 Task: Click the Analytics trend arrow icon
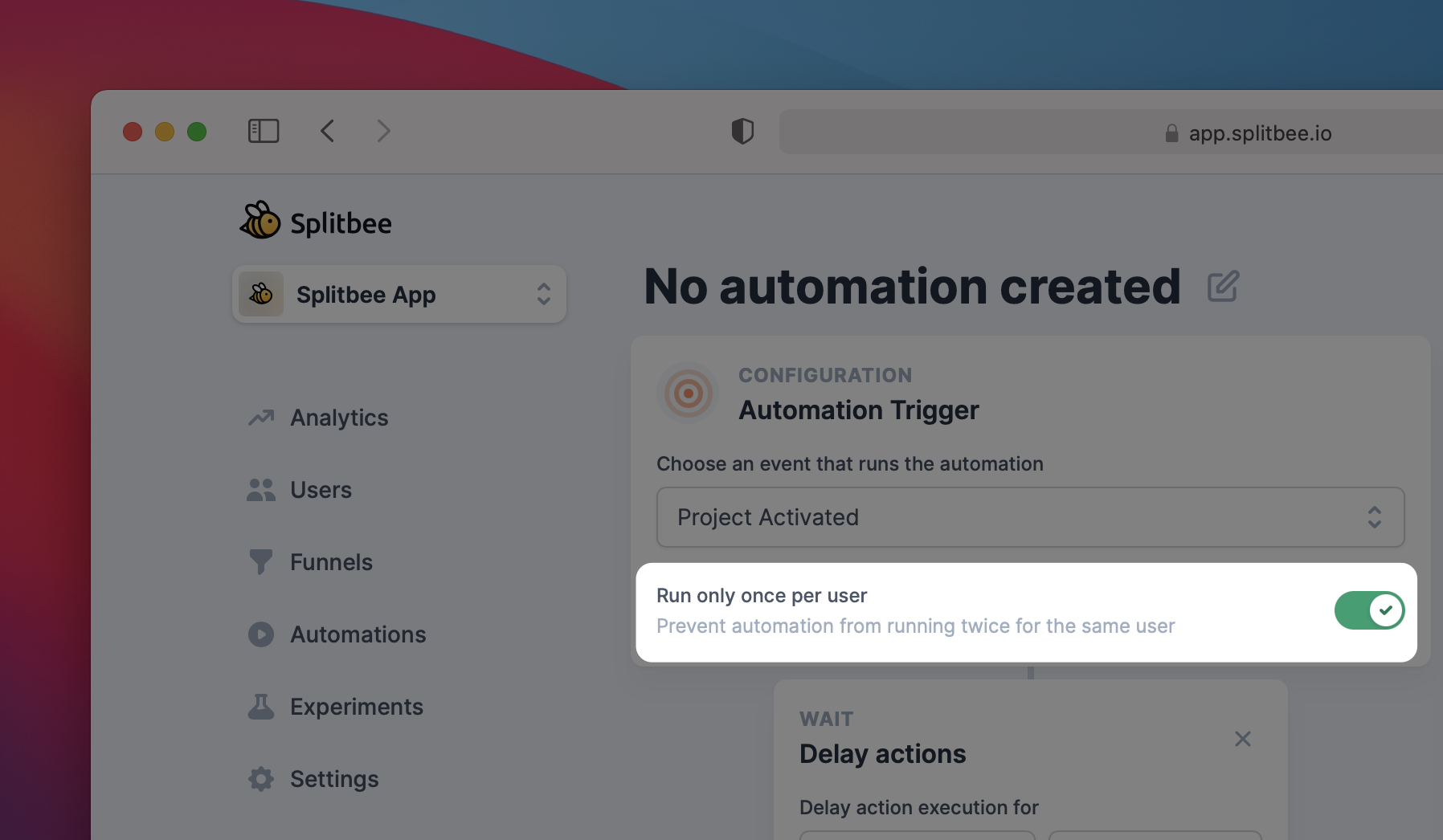click(x=261, y=418)
